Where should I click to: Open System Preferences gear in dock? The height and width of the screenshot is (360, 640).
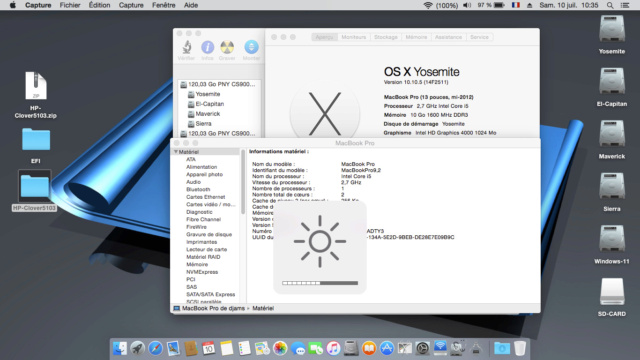pos(422,348)
